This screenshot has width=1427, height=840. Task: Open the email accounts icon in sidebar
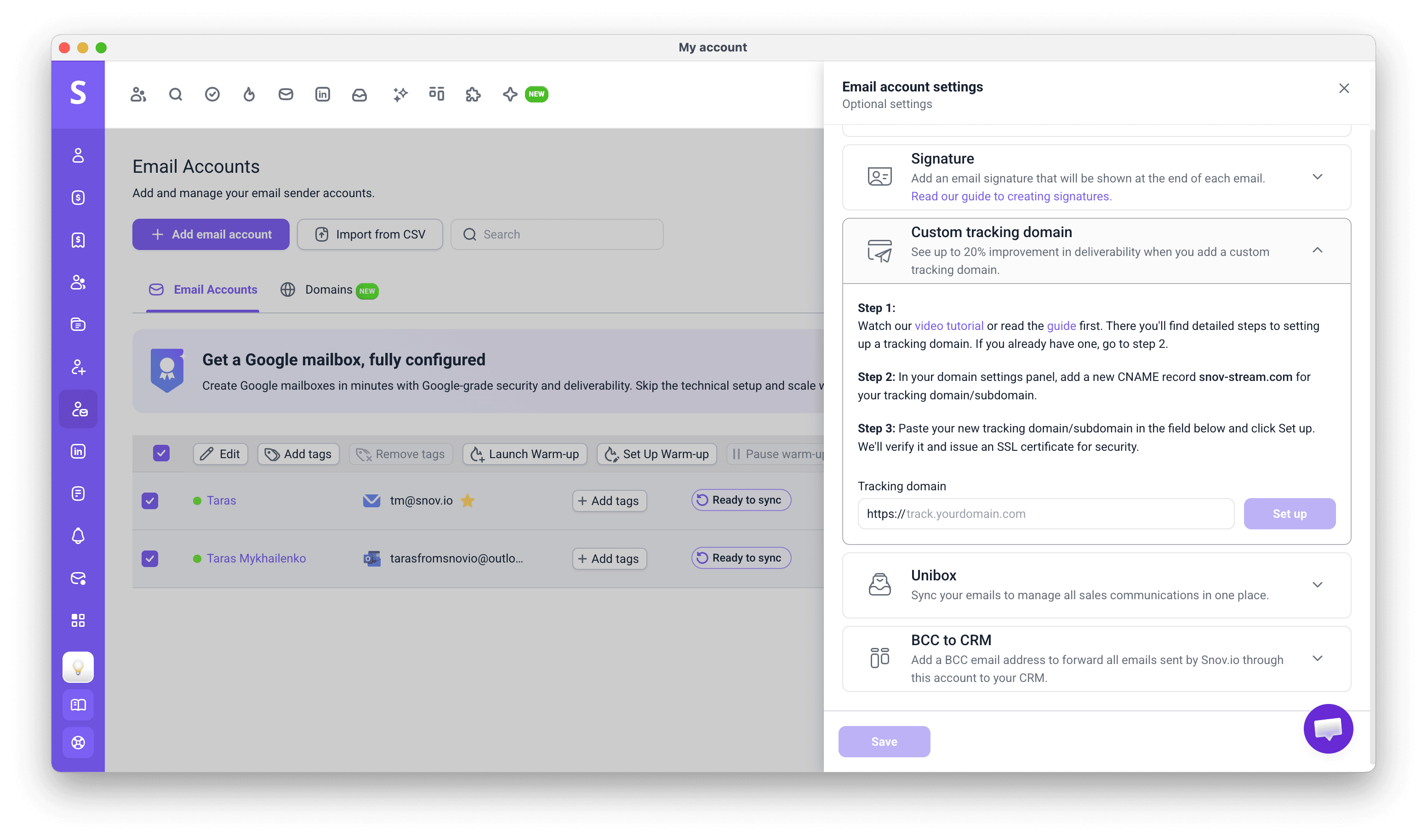[x=78, y=409]
